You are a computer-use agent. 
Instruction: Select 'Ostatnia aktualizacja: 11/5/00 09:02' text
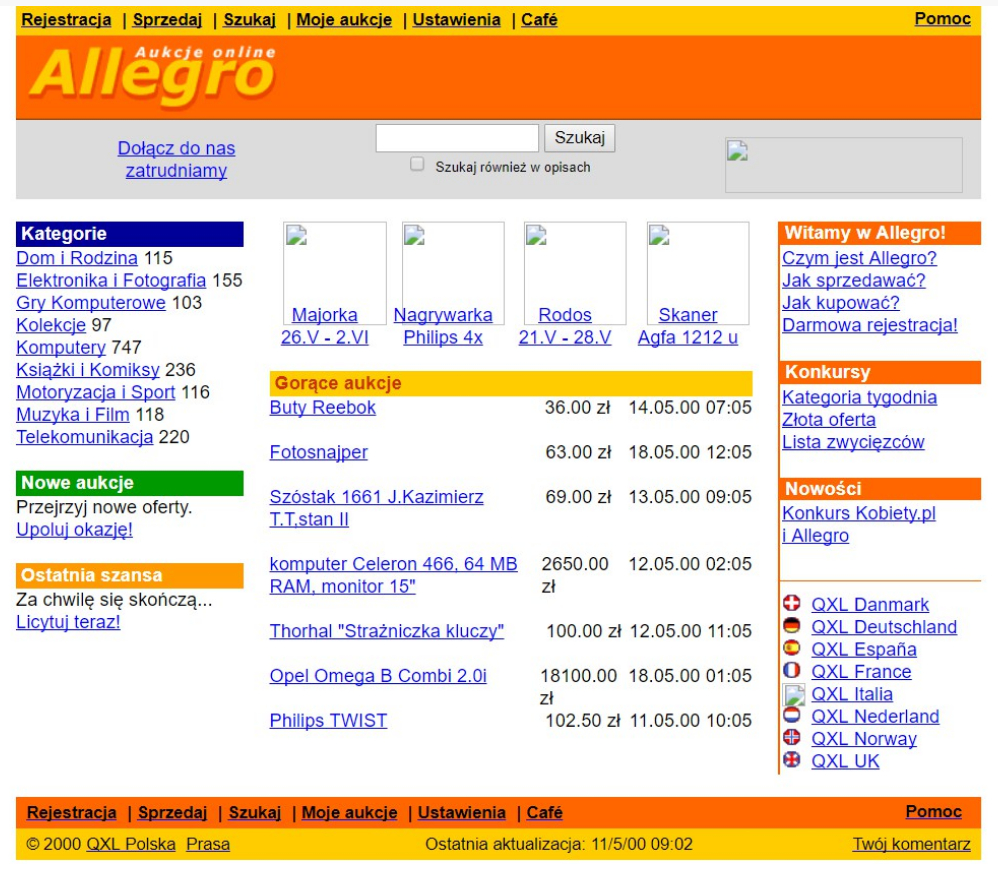tap(559, 844)
